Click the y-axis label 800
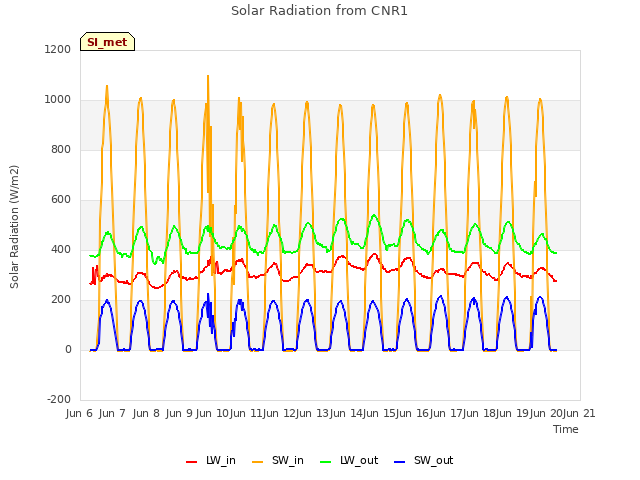This screenshot has width=640, height=480. [x=61, y=149]
